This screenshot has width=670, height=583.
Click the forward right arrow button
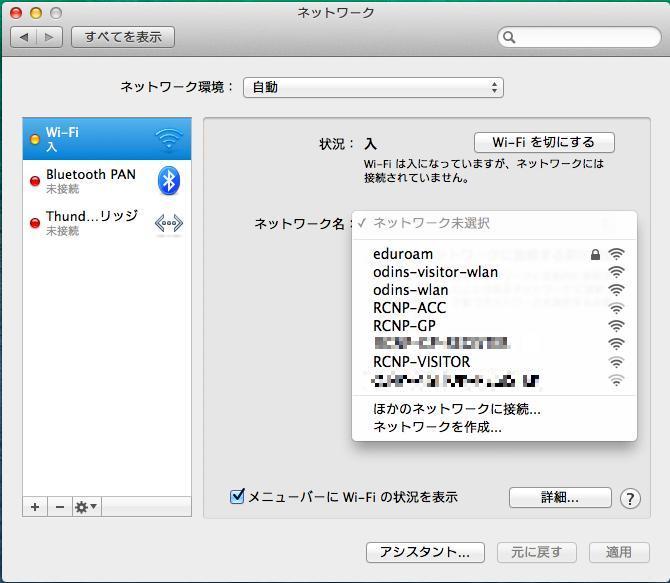(49, 37)
